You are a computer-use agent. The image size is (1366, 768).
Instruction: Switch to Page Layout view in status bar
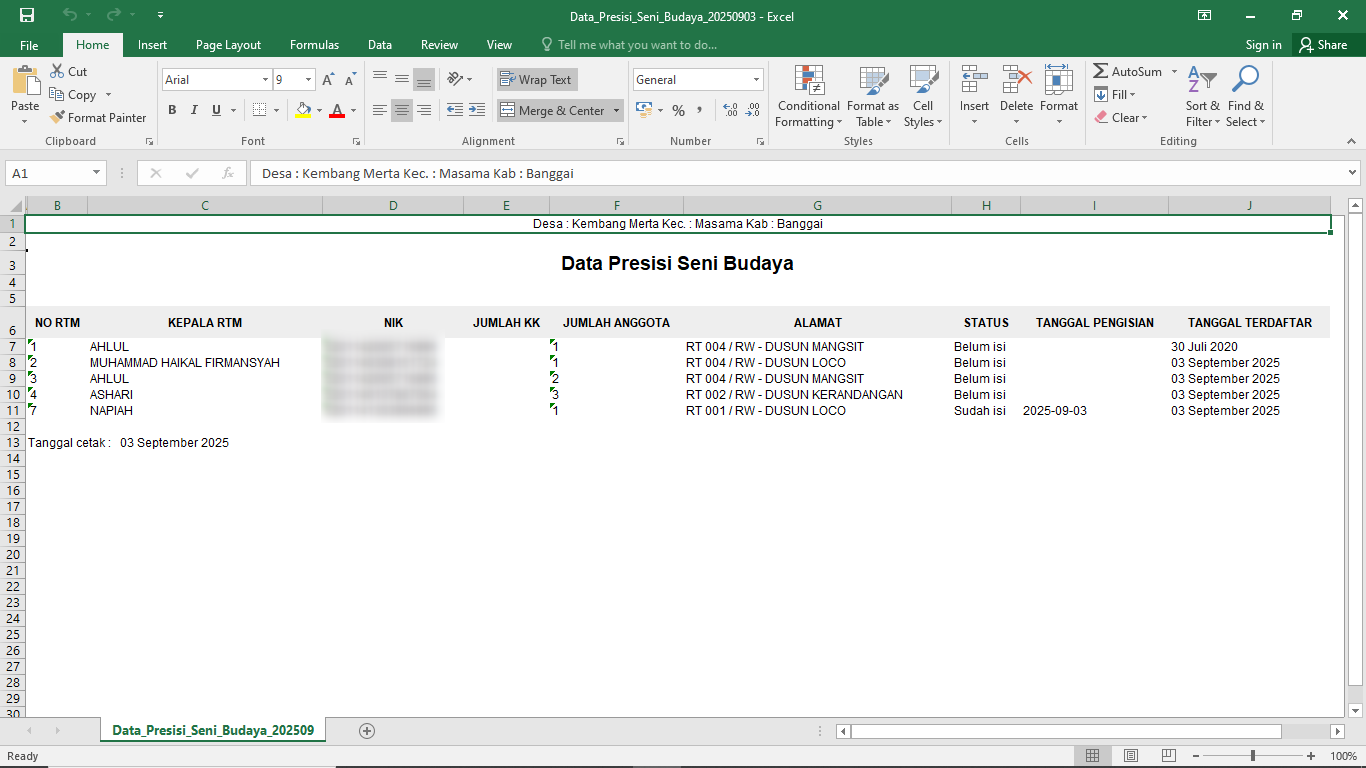[x=1131, y=756]
